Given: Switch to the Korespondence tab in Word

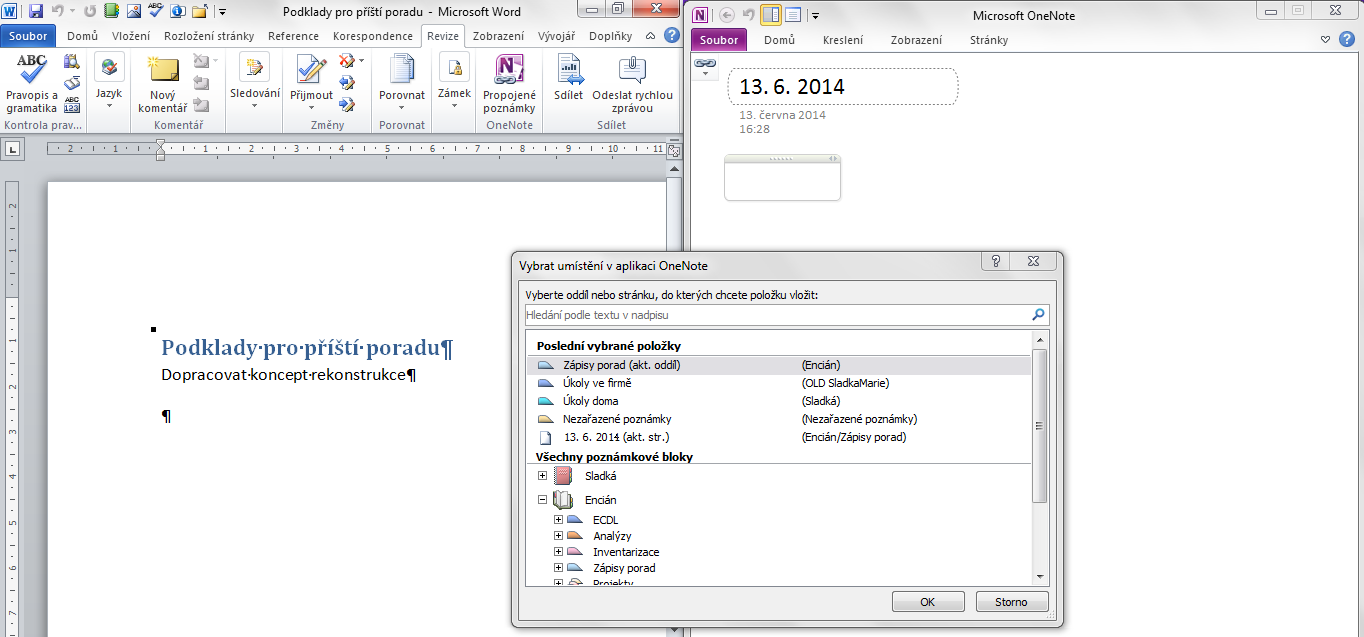Looking at the screenshot, I should (x=373, y=36).
